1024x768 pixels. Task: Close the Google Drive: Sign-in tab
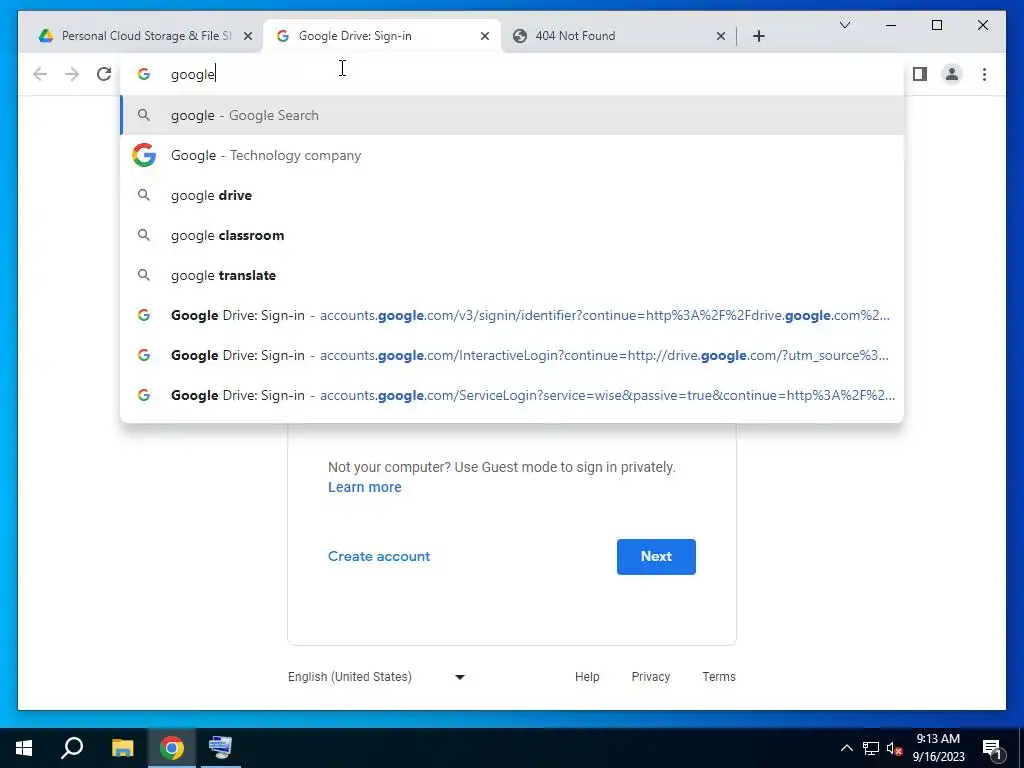[485, 36]
